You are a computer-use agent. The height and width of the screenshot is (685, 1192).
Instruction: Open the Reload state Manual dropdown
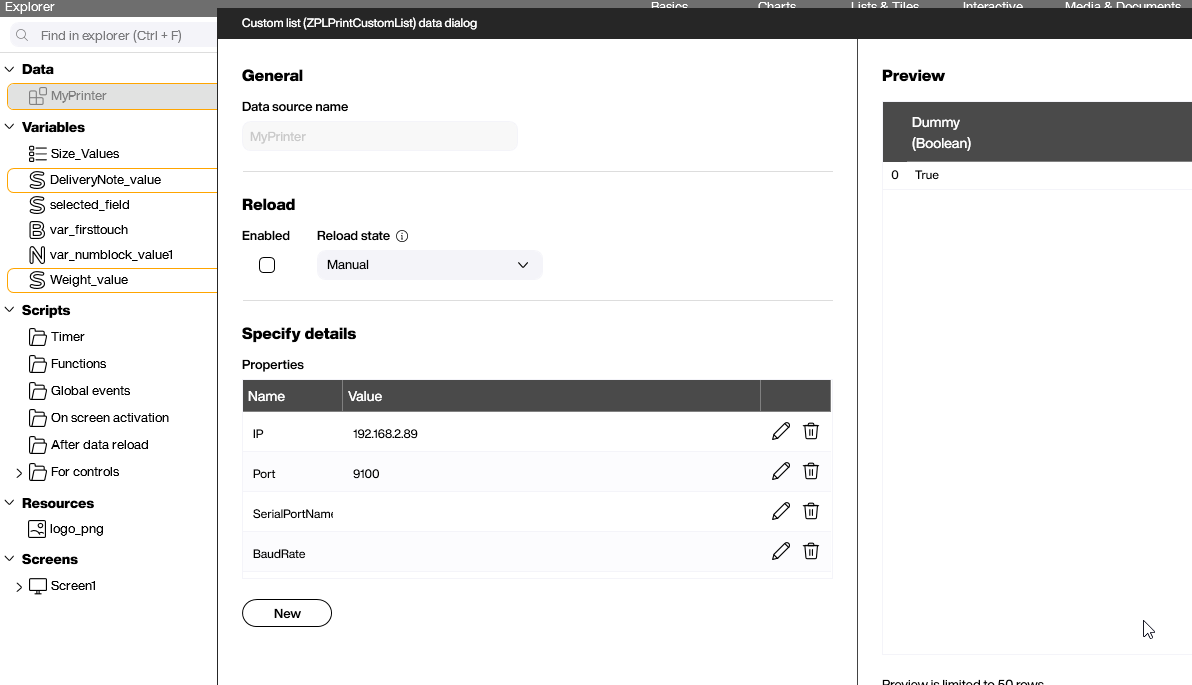click(429, 265)
